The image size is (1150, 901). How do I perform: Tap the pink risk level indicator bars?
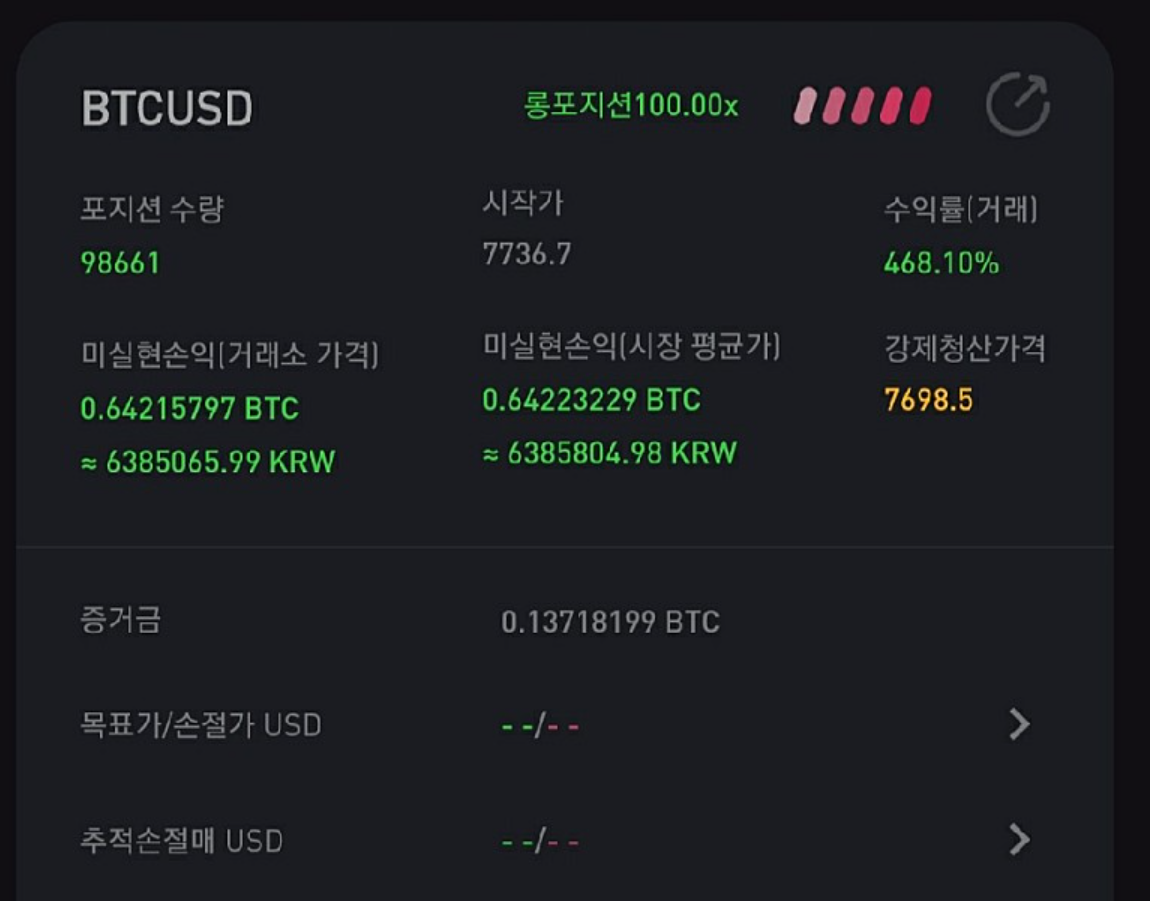(x=862, y=106)
